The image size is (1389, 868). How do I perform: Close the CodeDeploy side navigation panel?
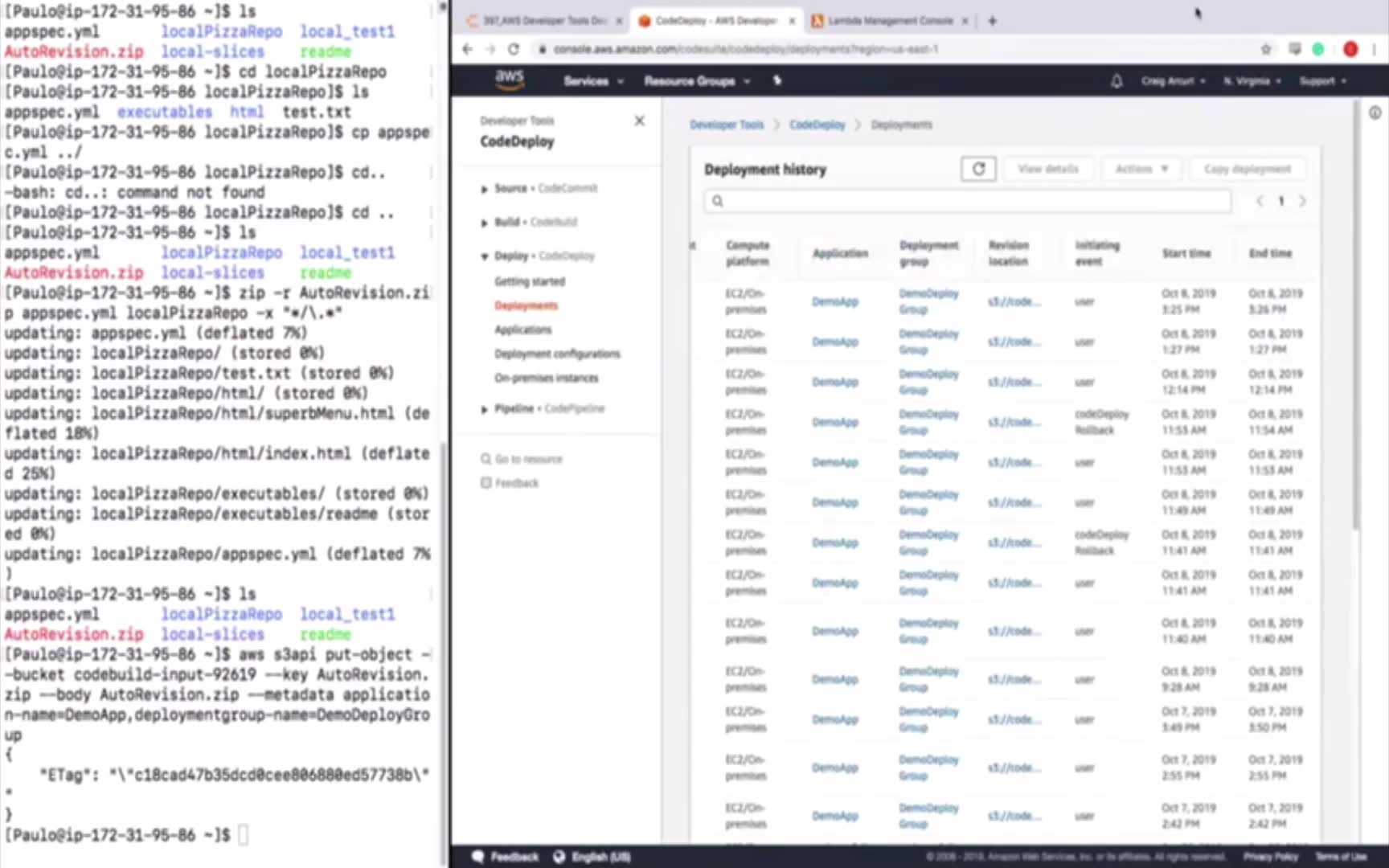(x=639, y=121)
